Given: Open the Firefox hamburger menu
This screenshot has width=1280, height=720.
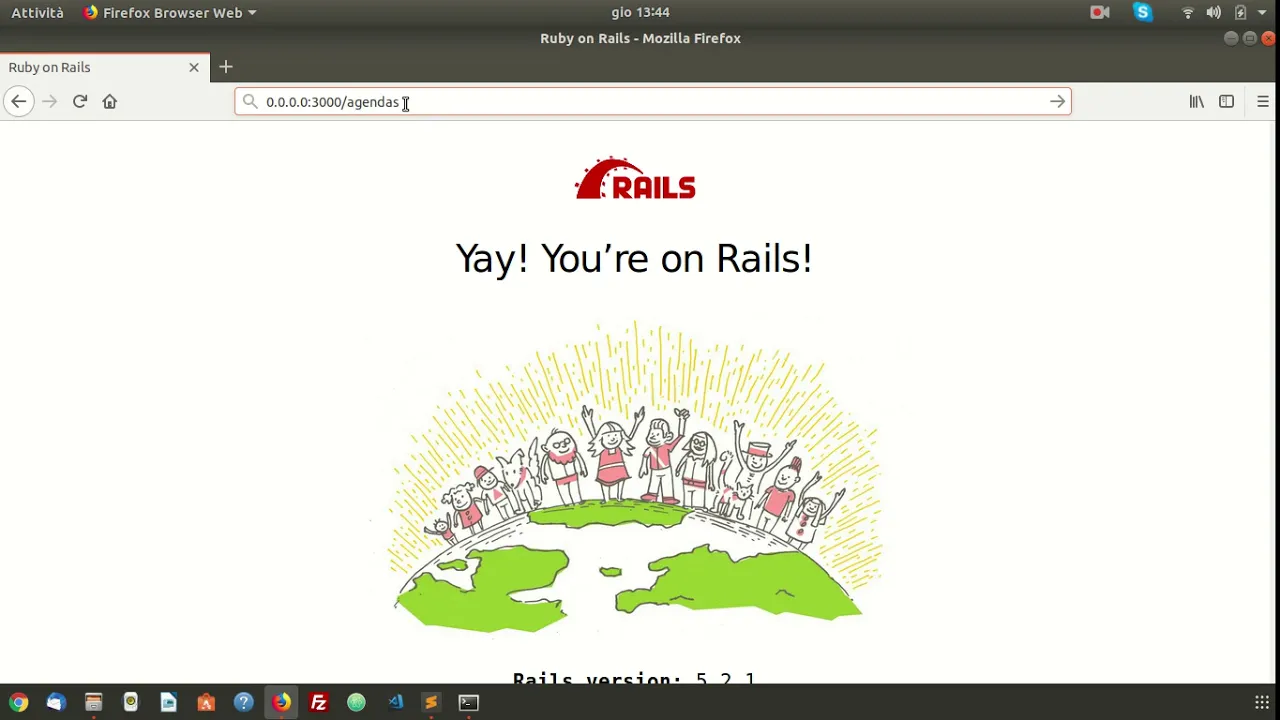Looking at the screenshot, I should point(1263,101).
